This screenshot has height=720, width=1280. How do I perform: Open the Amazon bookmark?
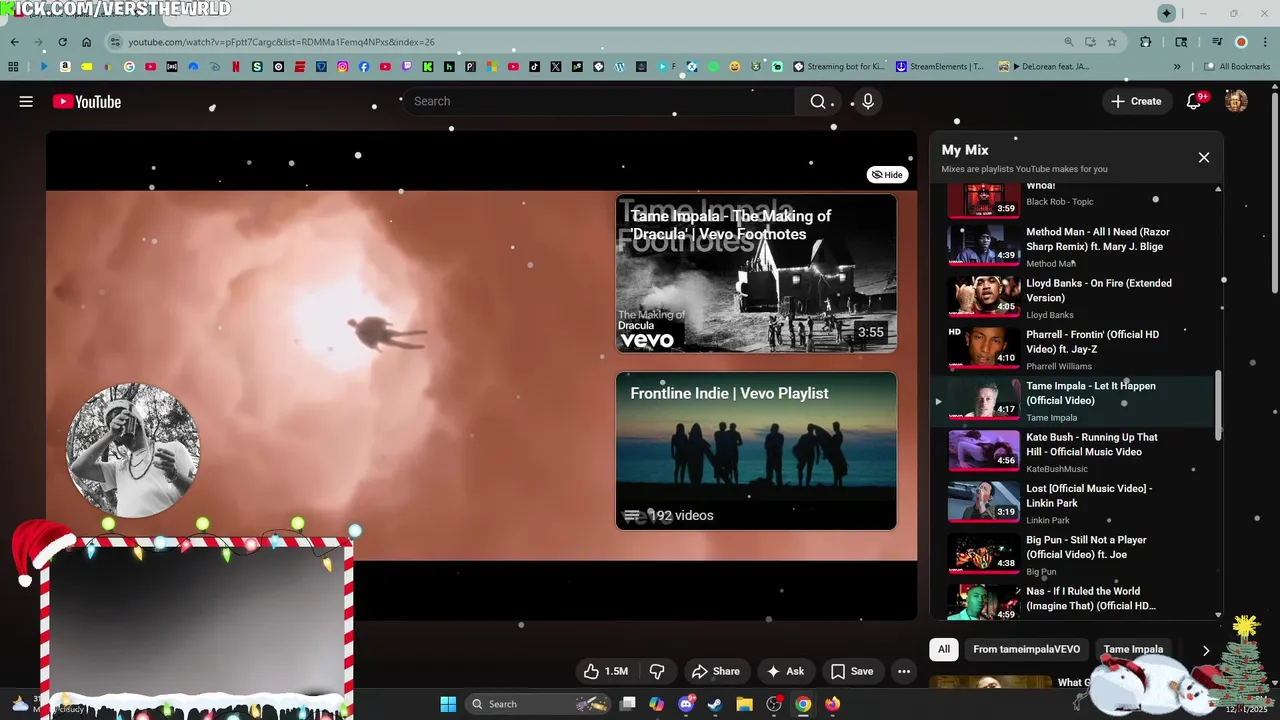(65, 66)
